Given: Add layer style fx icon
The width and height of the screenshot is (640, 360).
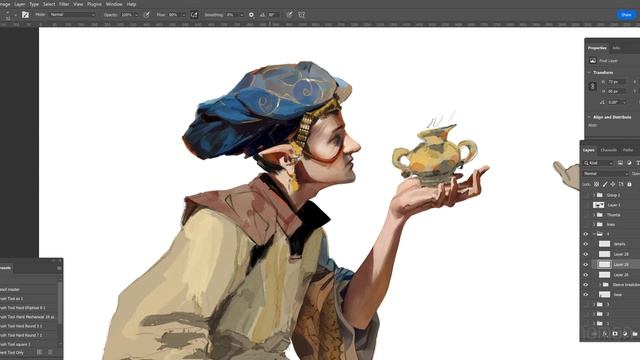Looking at the screenshot, I should coord(605,334).
